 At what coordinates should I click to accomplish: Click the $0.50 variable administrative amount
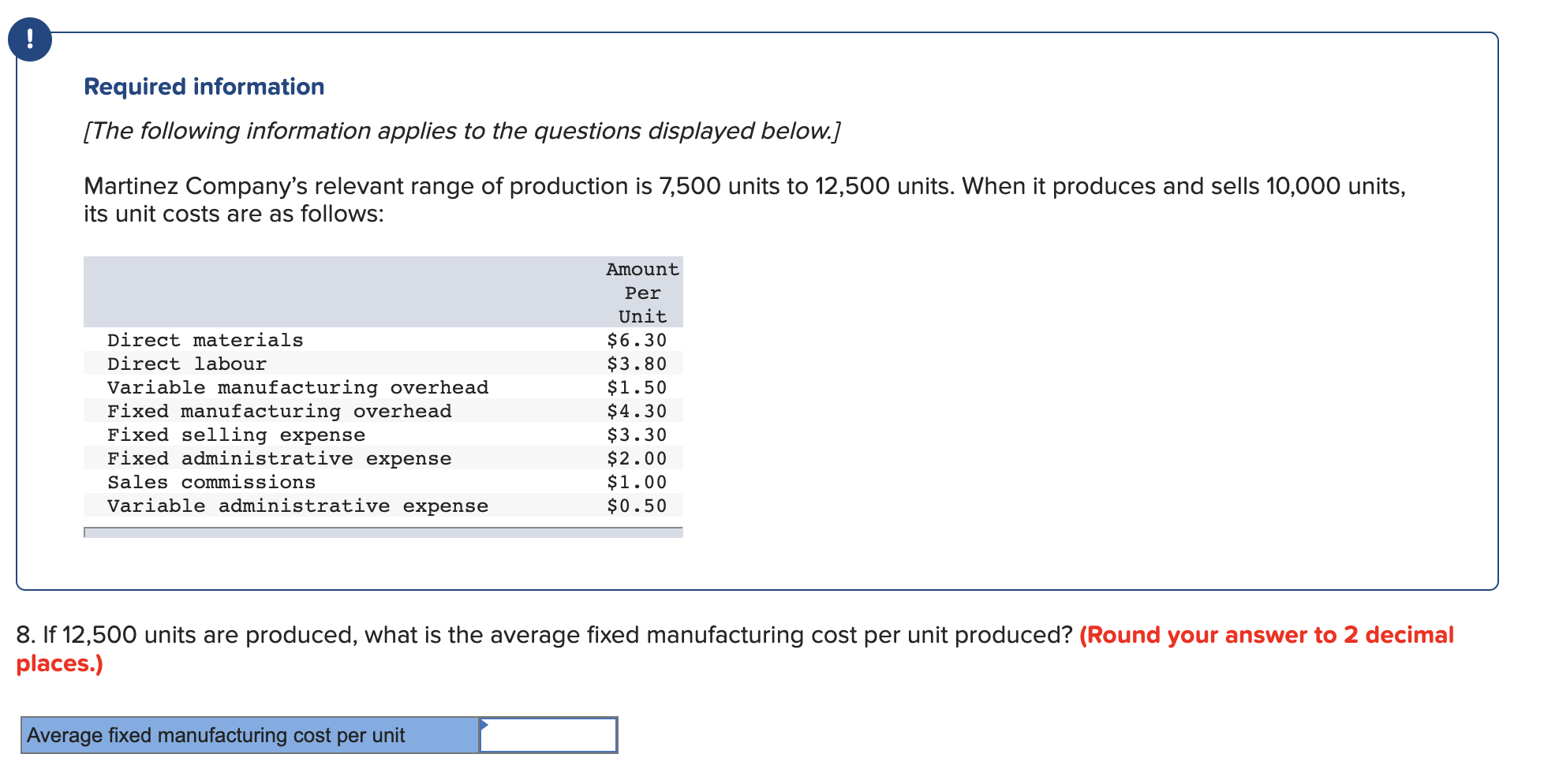[636, 506]
